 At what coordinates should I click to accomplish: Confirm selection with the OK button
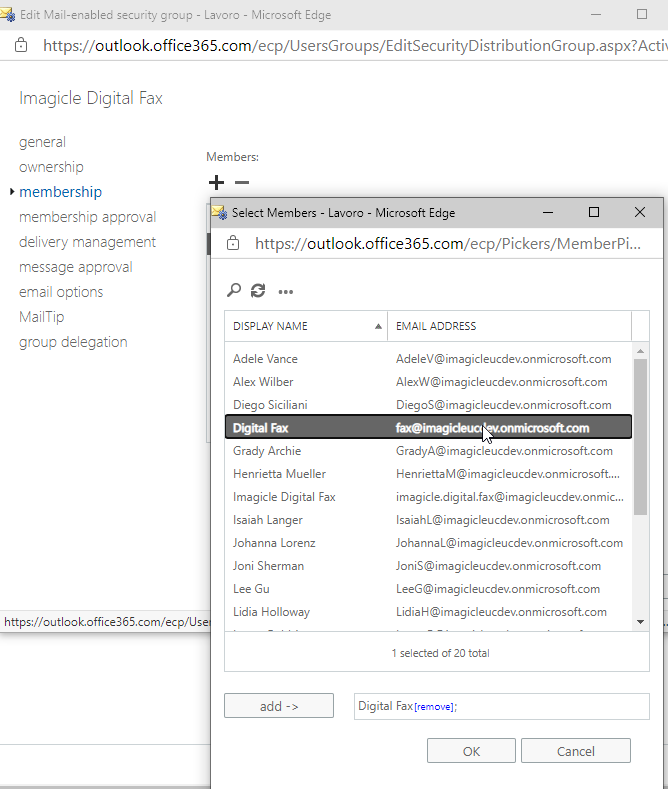tap(471, 751)
